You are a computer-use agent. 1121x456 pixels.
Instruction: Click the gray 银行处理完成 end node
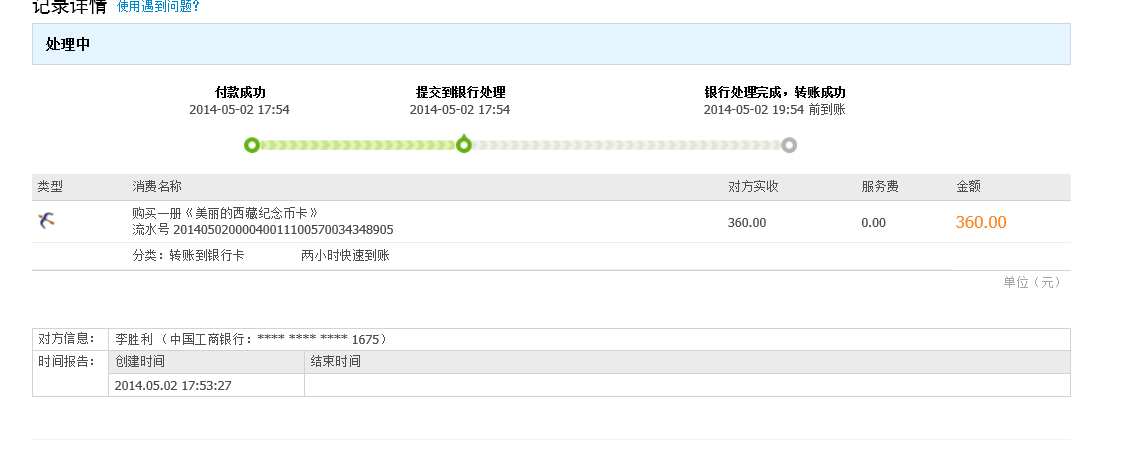coord(789,145)
